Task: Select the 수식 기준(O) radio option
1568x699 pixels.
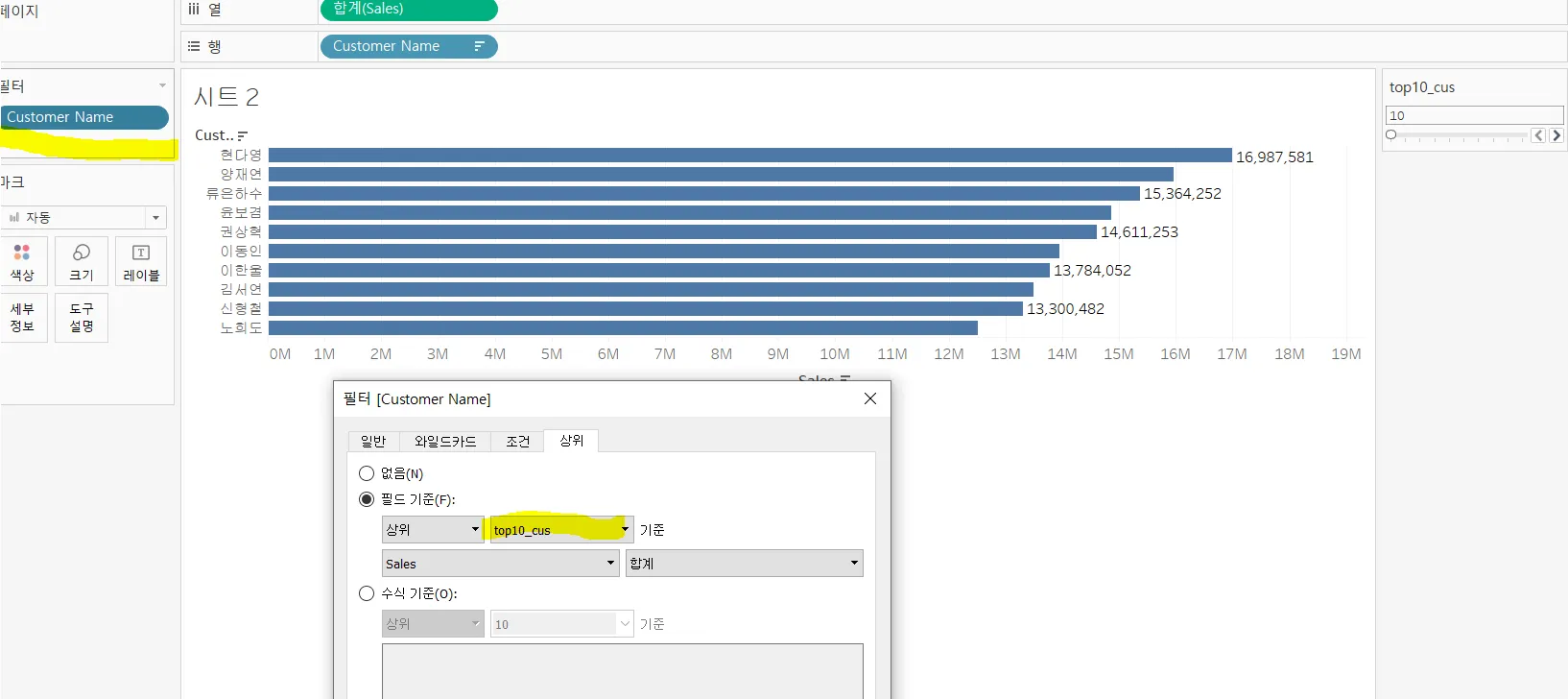Action: [x=367, y=593]
